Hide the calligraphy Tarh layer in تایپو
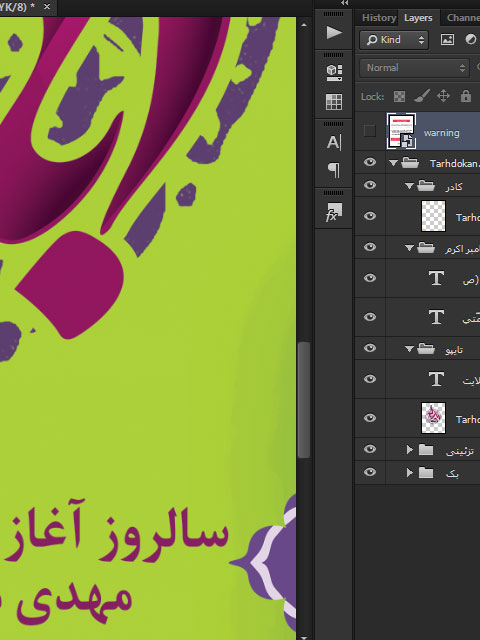Screen dimensions: 480x640 [x=370, y=418]
